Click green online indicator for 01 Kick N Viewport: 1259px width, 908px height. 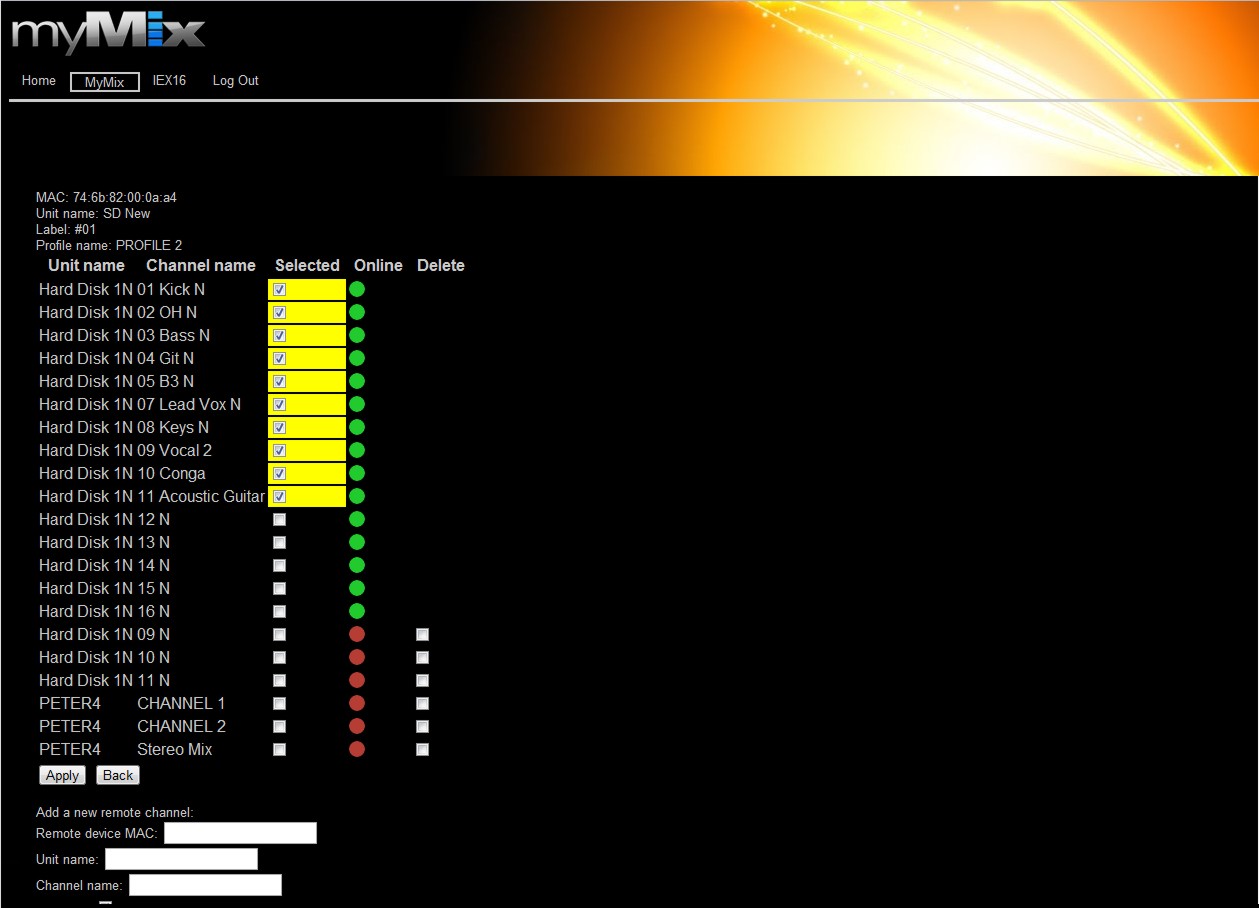pos(357,289)
